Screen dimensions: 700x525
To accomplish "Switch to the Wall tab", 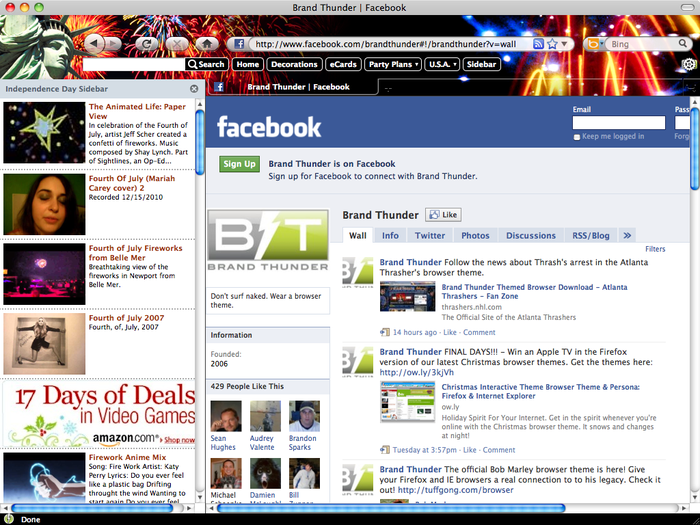I will tap(358, 235).
